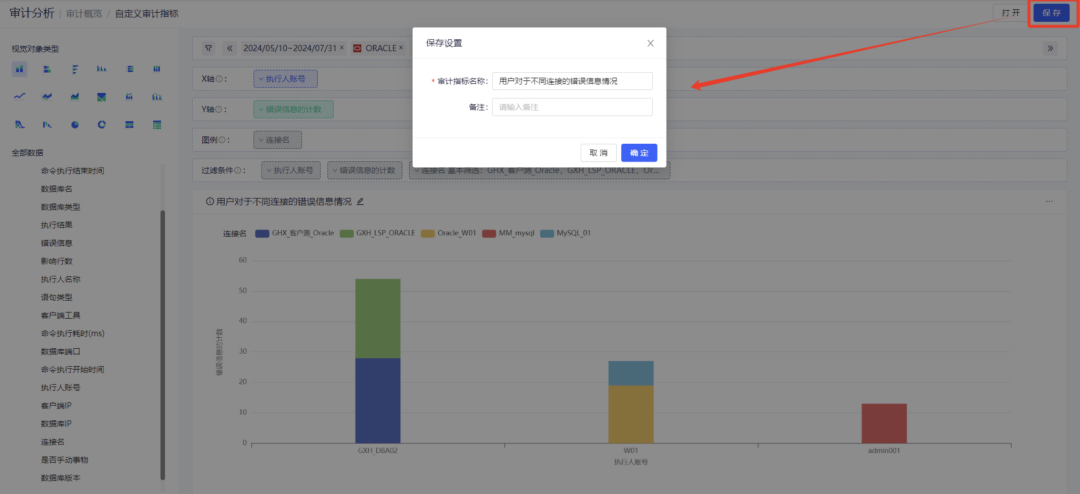Select 数据库端口 in the field list

[x=61, y=351]
